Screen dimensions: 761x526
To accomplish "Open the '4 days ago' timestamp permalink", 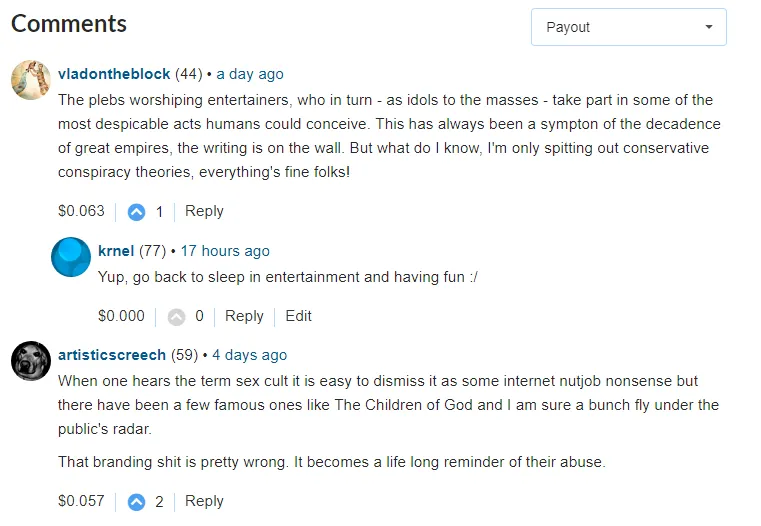I will (249, 355).
